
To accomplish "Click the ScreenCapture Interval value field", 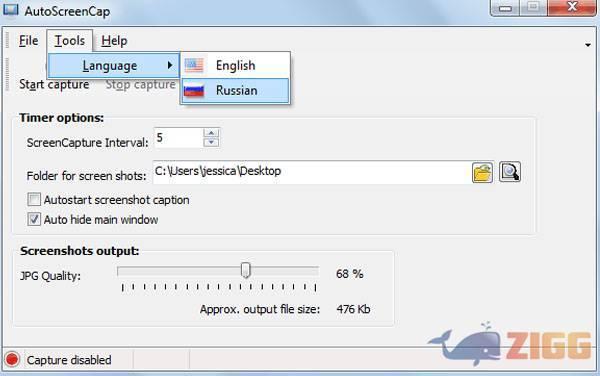I will (178, 138).
